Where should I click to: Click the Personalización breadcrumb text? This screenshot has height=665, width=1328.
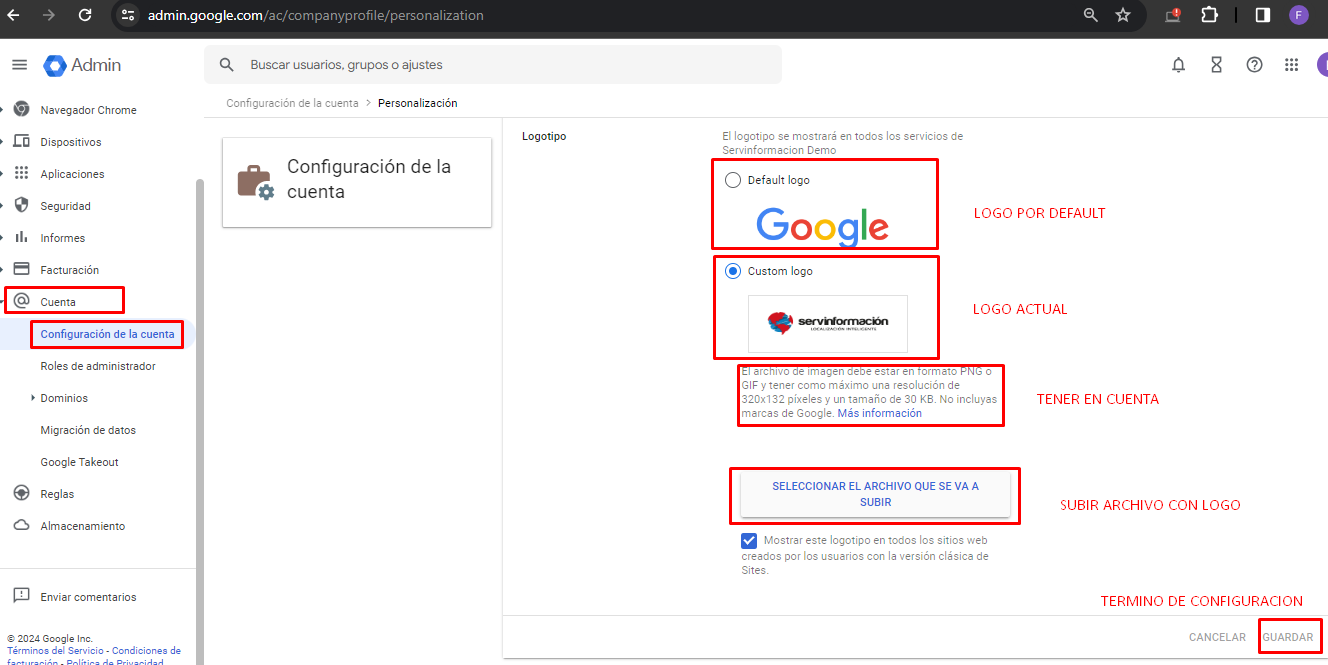click(x=418, y=103)
